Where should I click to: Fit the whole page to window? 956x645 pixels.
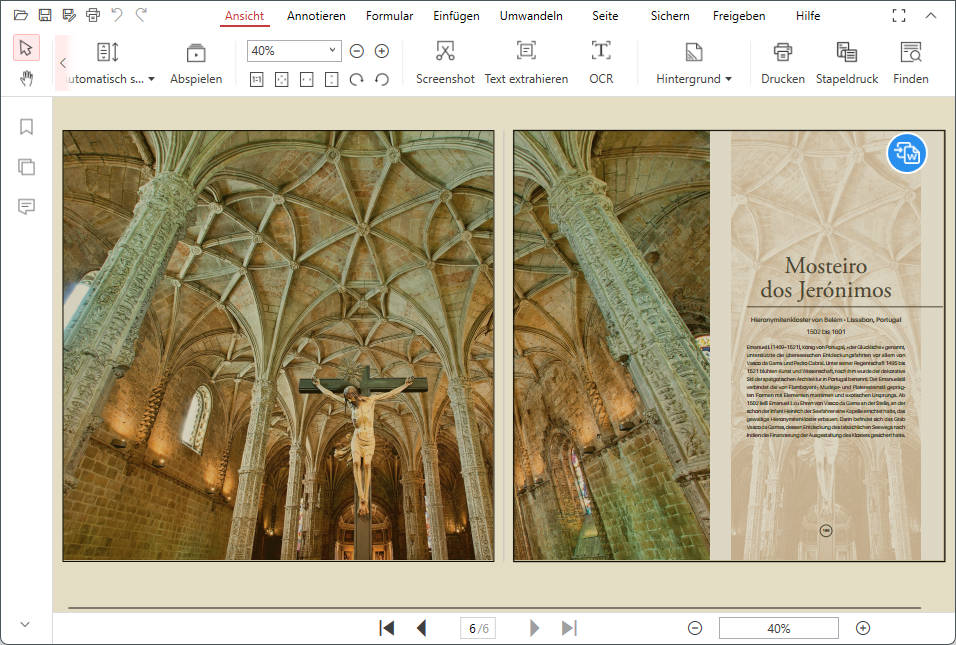(282, 79)
